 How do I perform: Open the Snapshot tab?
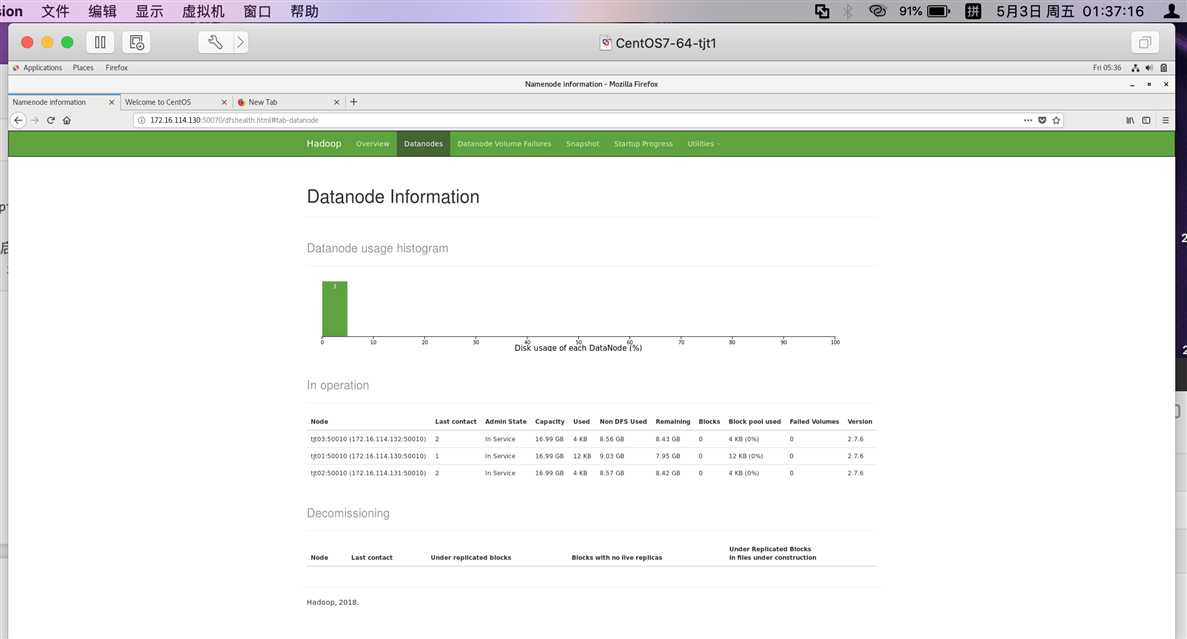582,144
